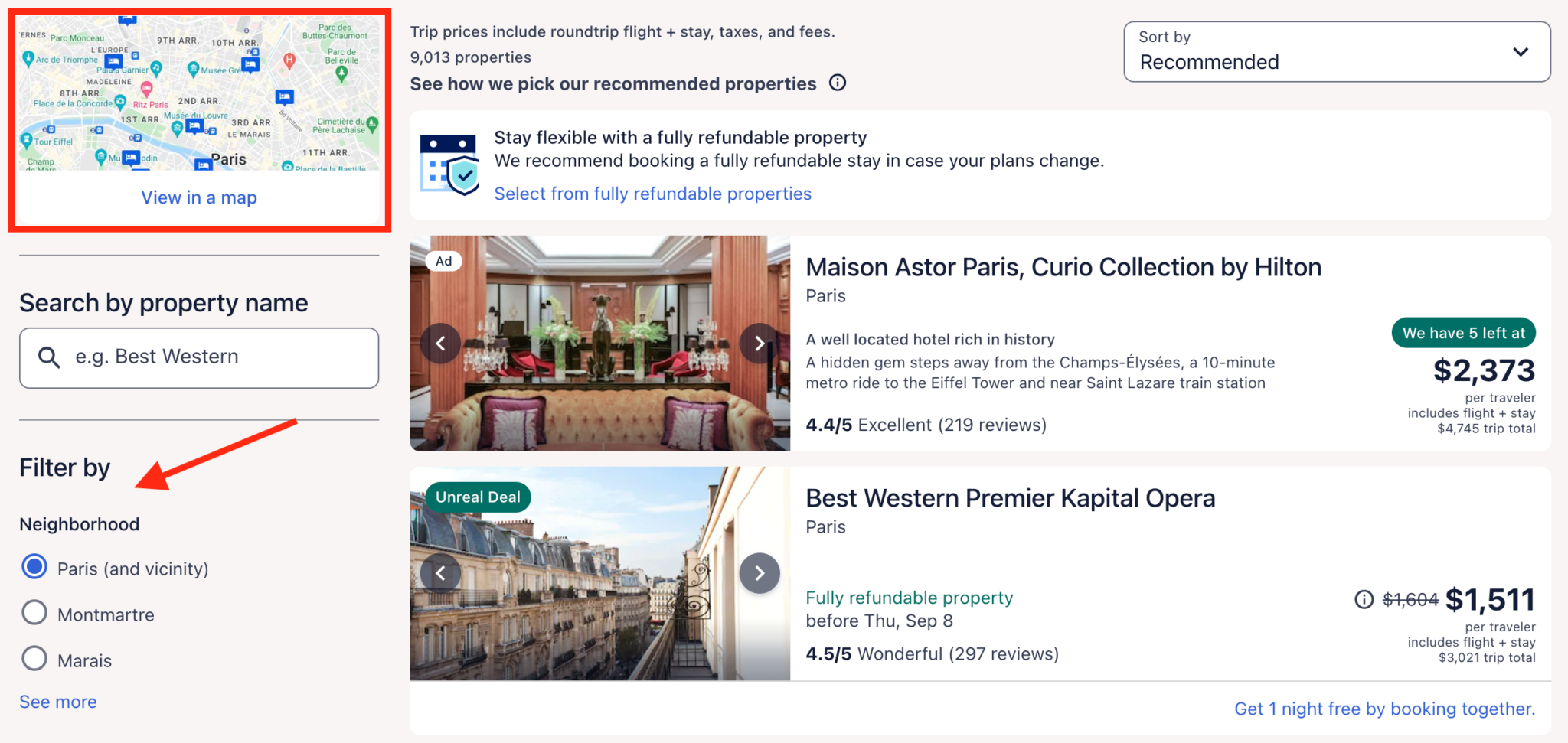Open the Sort by dropdown

(1336, 51)
